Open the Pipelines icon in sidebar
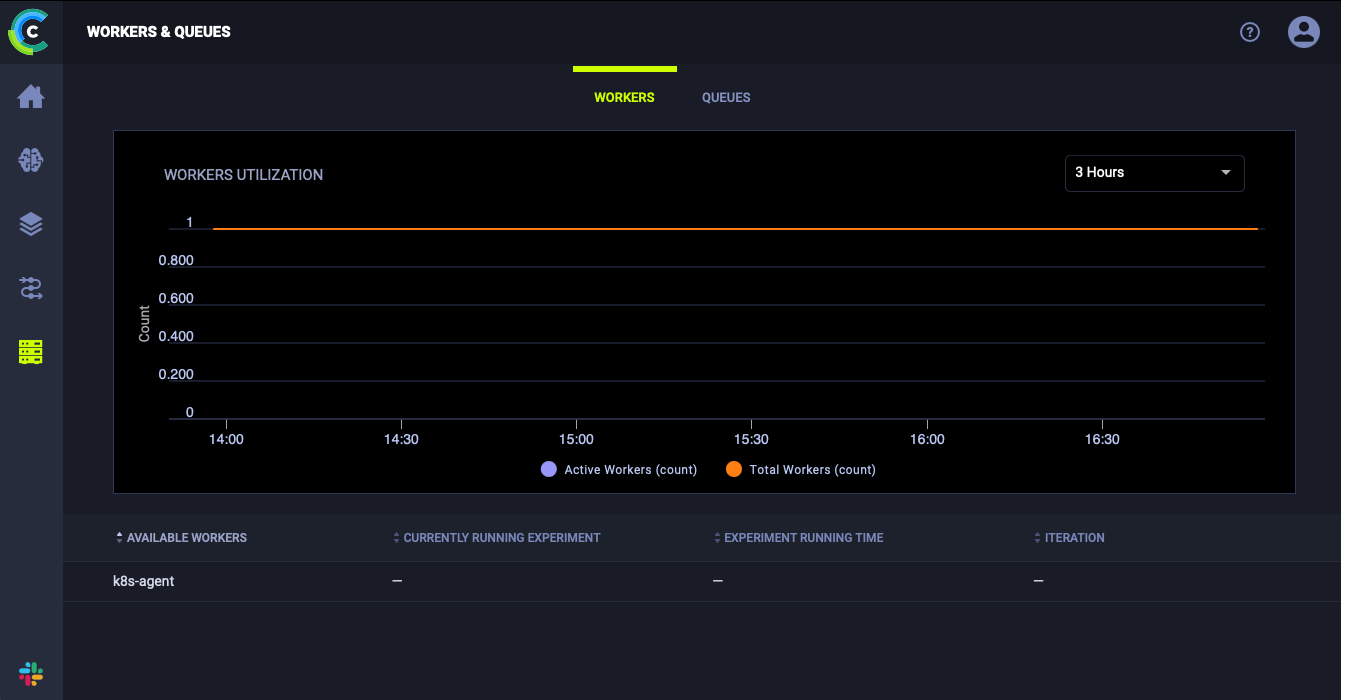The width and height of the screenshot is (1349, 700). click(31, 289)
